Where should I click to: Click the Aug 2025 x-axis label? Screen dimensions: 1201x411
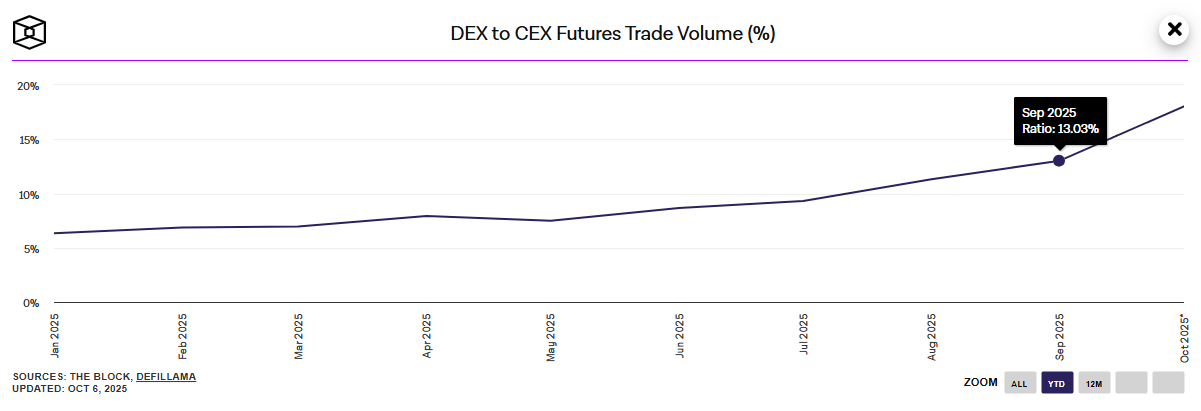(x=932, y=336)
